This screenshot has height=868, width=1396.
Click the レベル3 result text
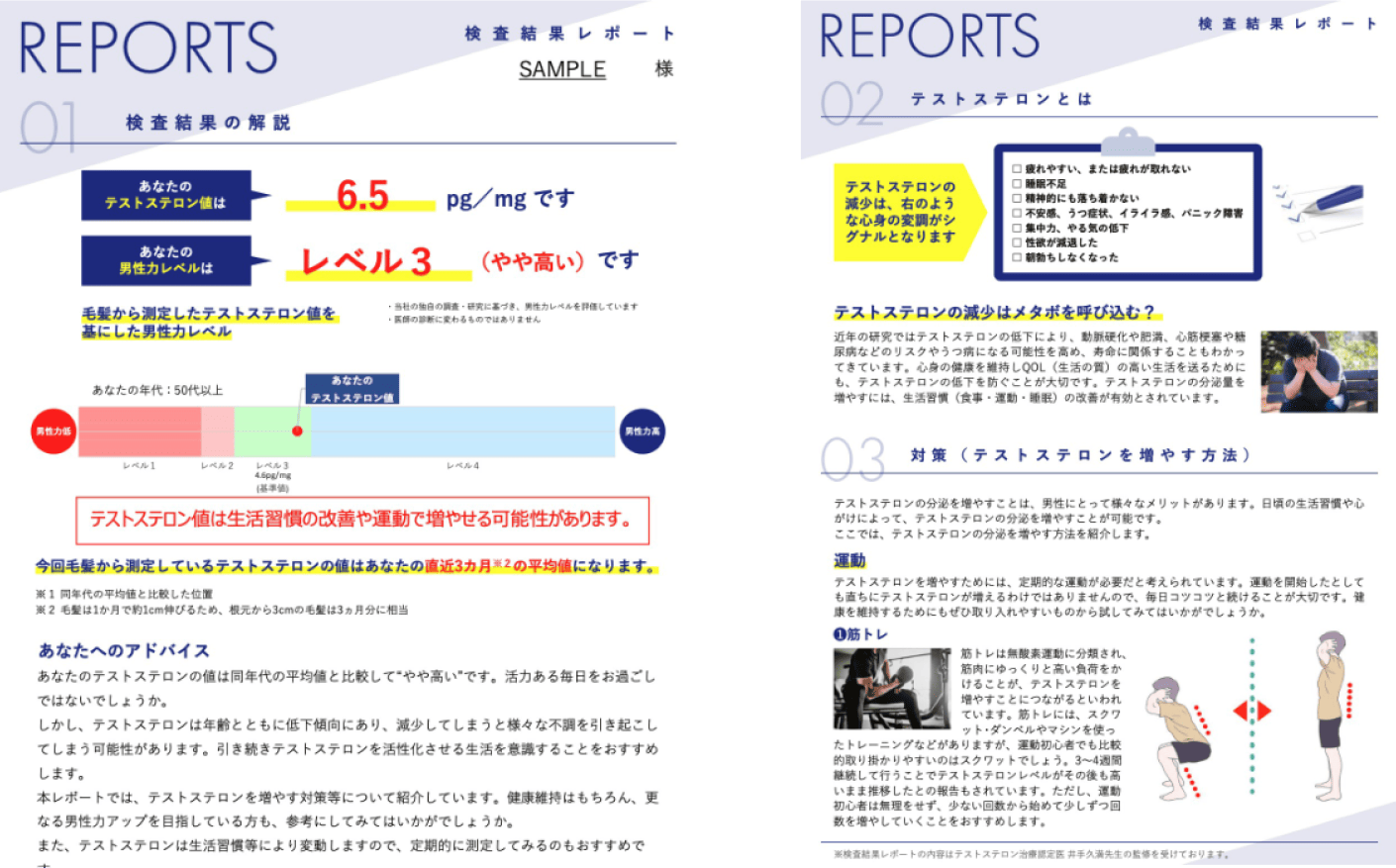coord(367,261)
